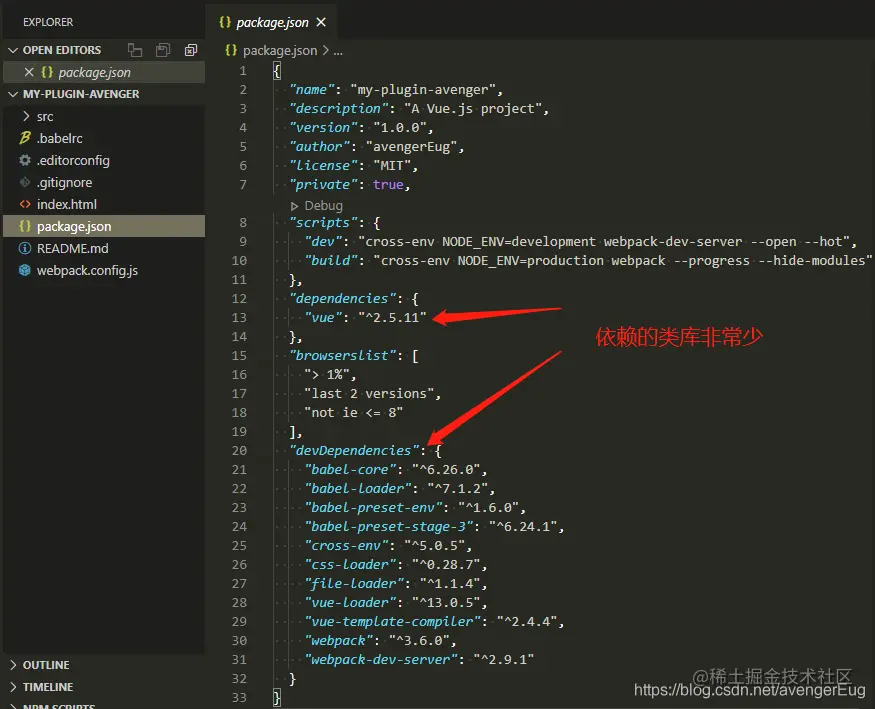
Task: Click the gear icon beside .editorconfig
Action: tap(25, 161)
